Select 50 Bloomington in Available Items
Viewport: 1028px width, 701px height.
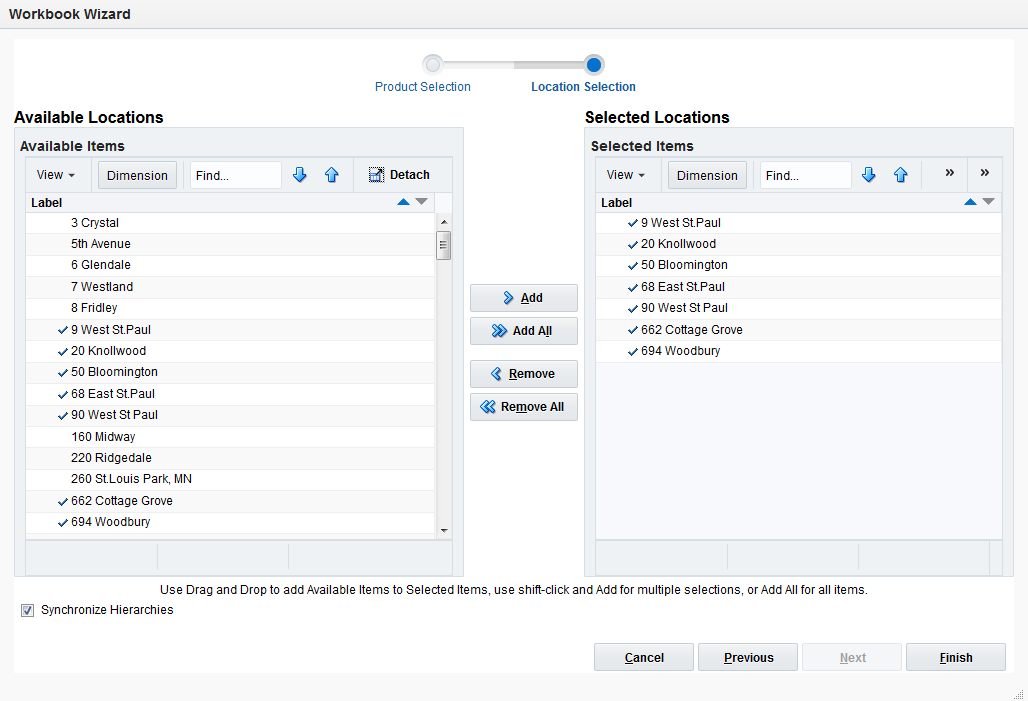click(230, 372)
